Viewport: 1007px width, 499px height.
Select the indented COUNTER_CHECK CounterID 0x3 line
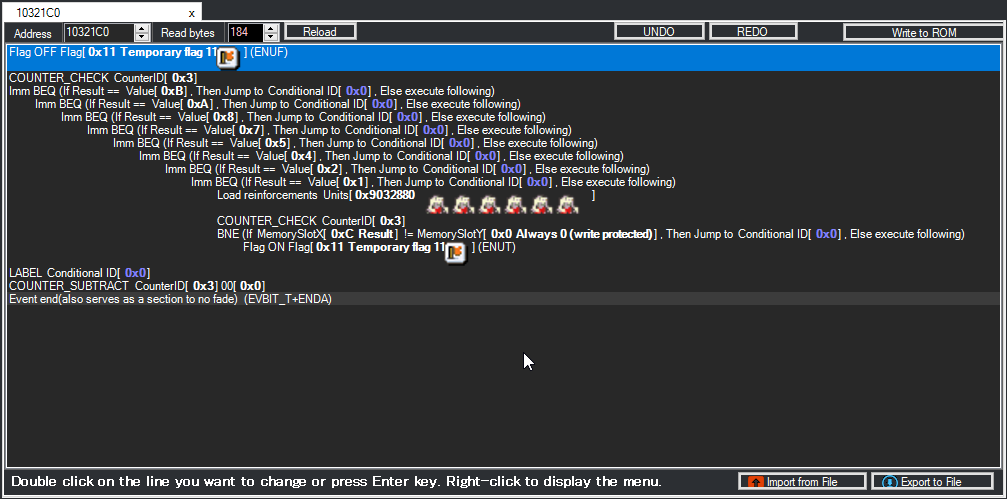pyautogui.click(x=504, y=221)
